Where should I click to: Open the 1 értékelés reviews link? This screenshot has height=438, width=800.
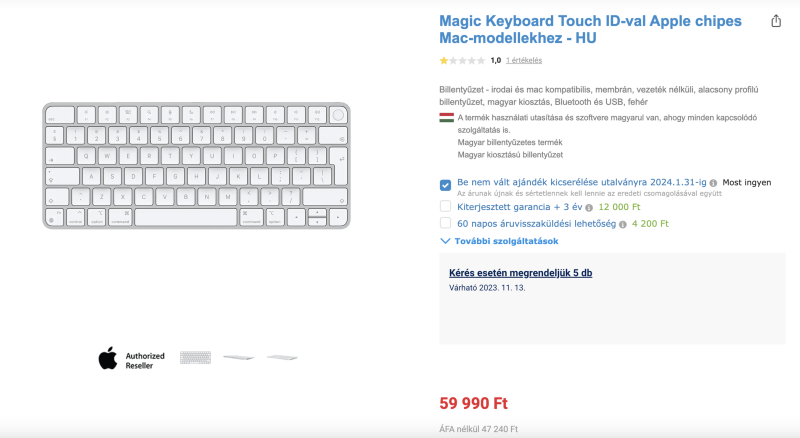tap(524, 60)
